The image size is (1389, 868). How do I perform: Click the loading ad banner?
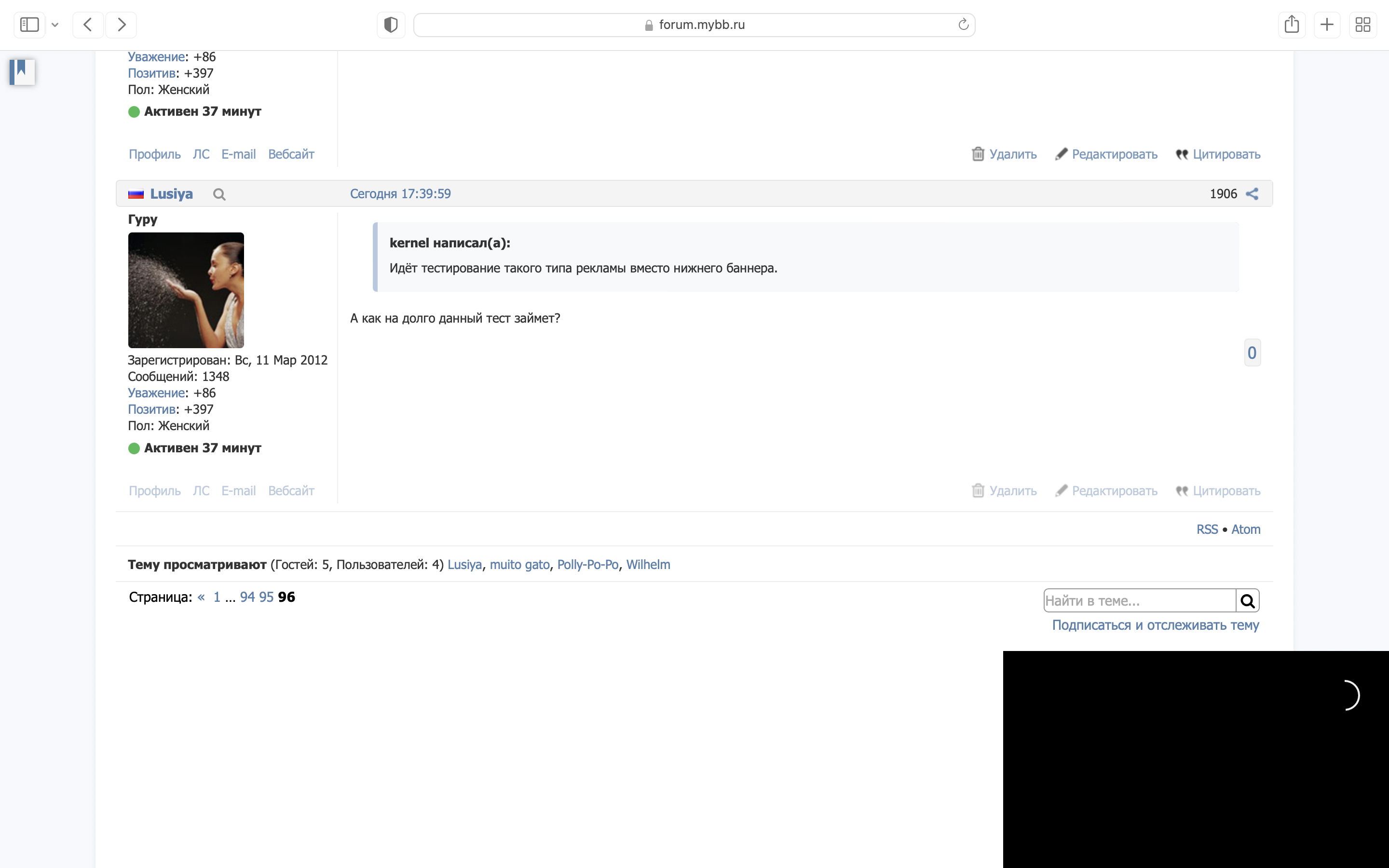coord(1196,759)
